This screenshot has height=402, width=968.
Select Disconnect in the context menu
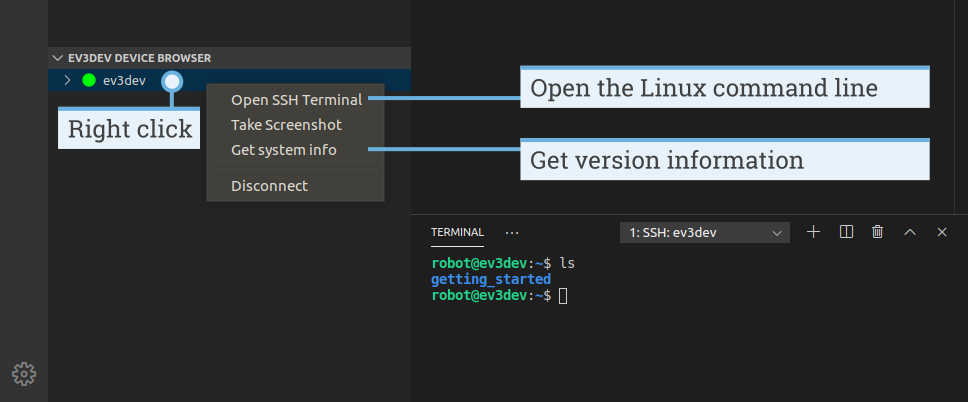click(269, 186)
